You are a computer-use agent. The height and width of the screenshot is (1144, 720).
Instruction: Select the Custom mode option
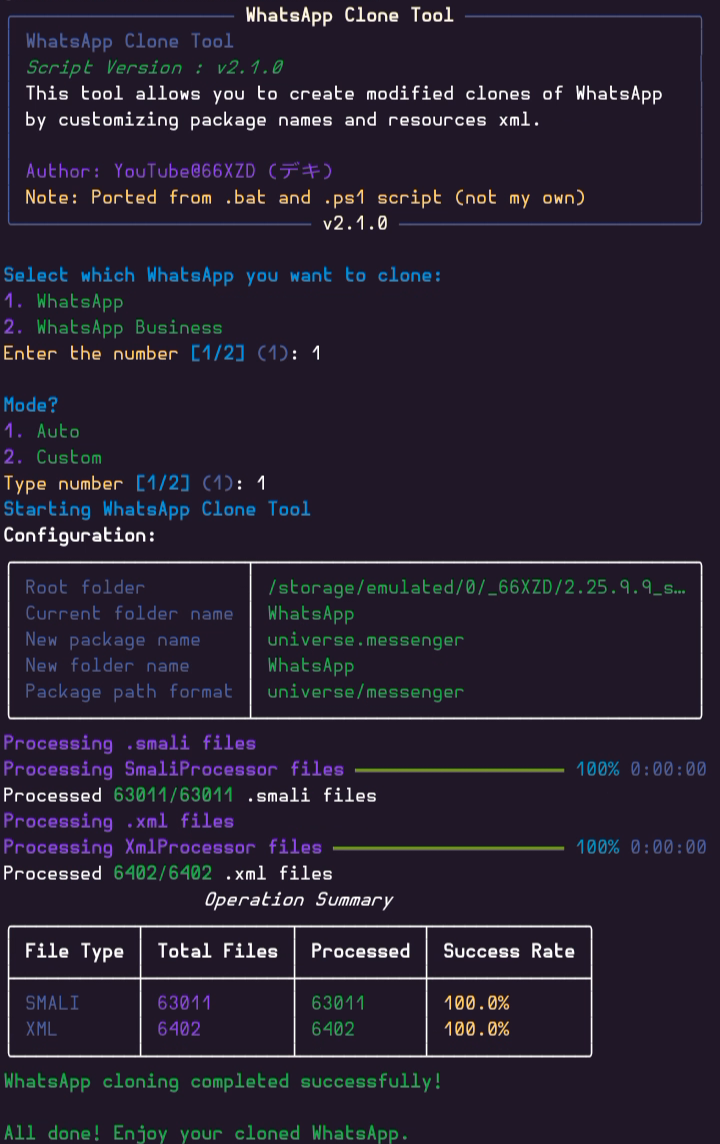tap(53, 457)
